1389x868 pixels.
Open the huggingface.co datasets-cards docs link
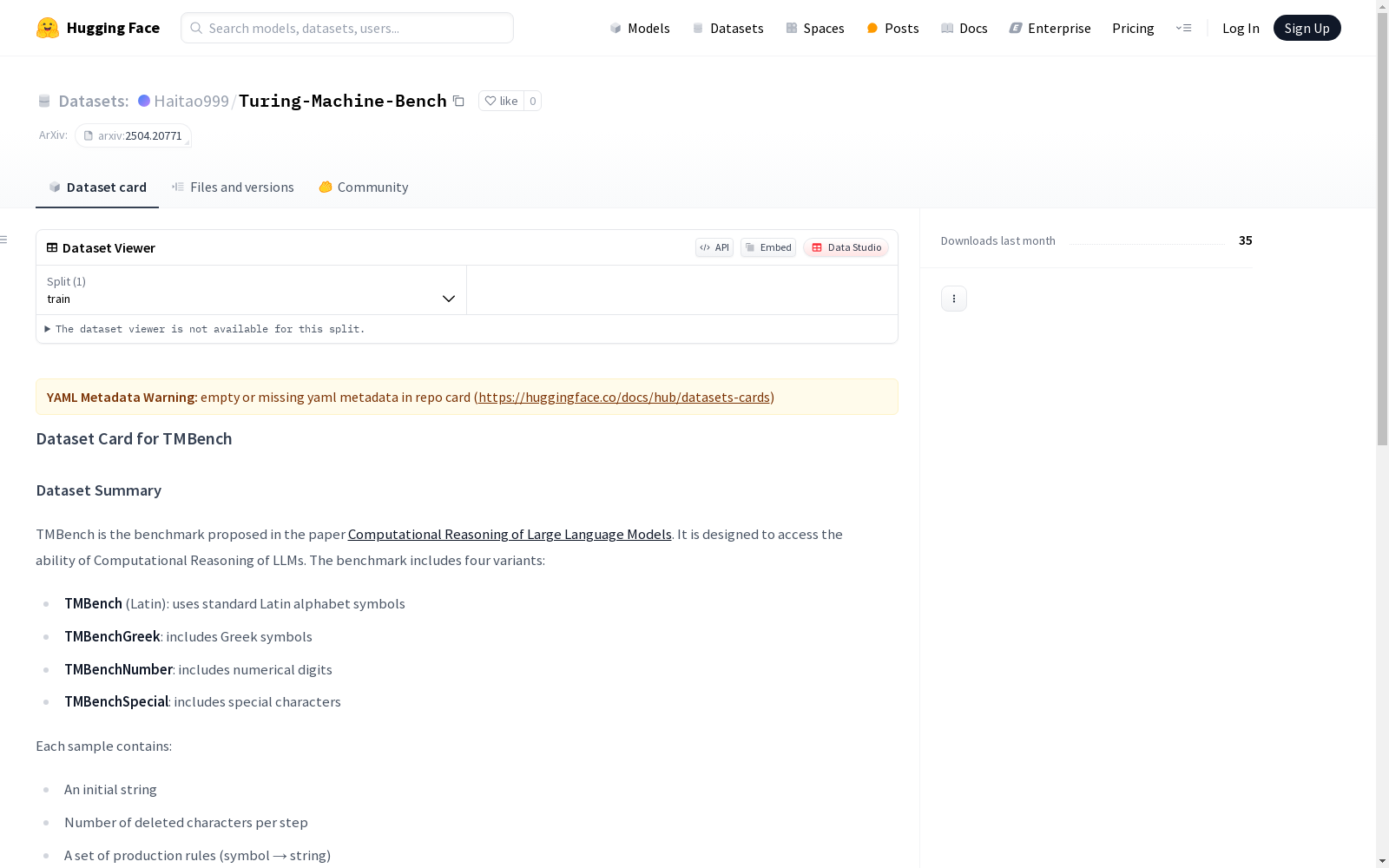click(624, 398)
